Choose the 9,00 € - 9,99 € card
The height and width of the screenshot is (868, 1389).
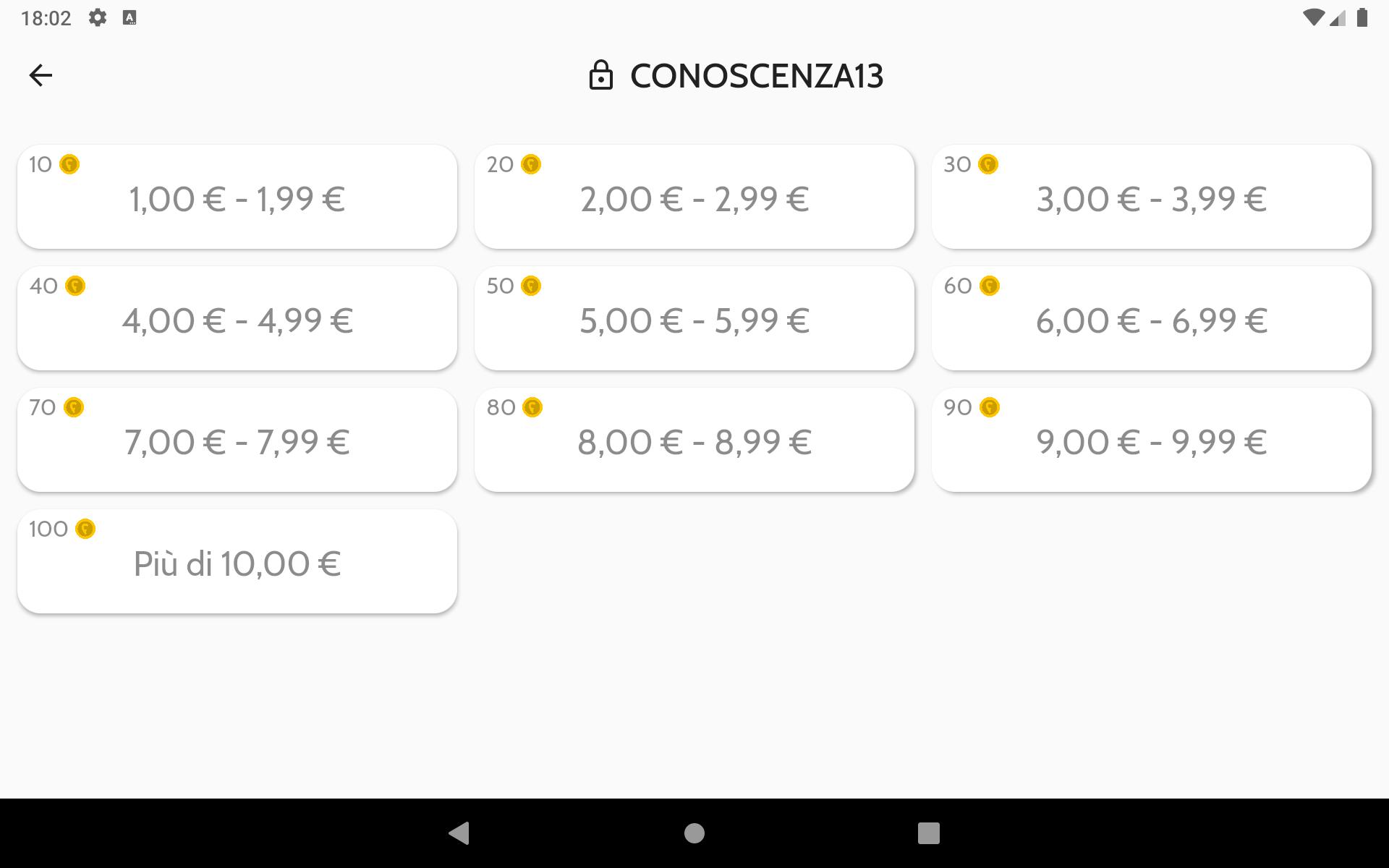coord(1152,440)
